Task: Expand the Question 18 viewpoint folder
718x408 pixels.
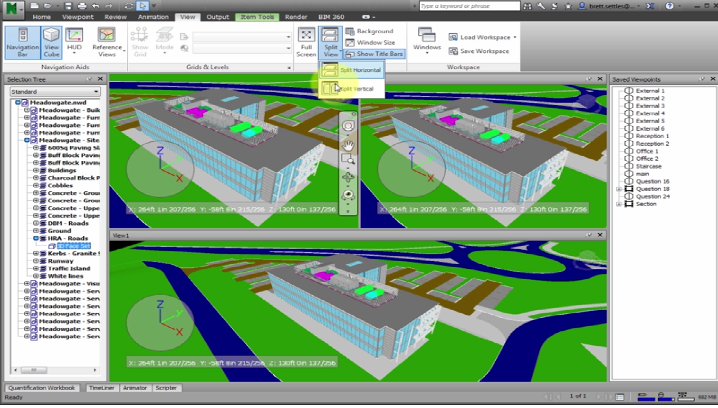Action: (619, 189)
